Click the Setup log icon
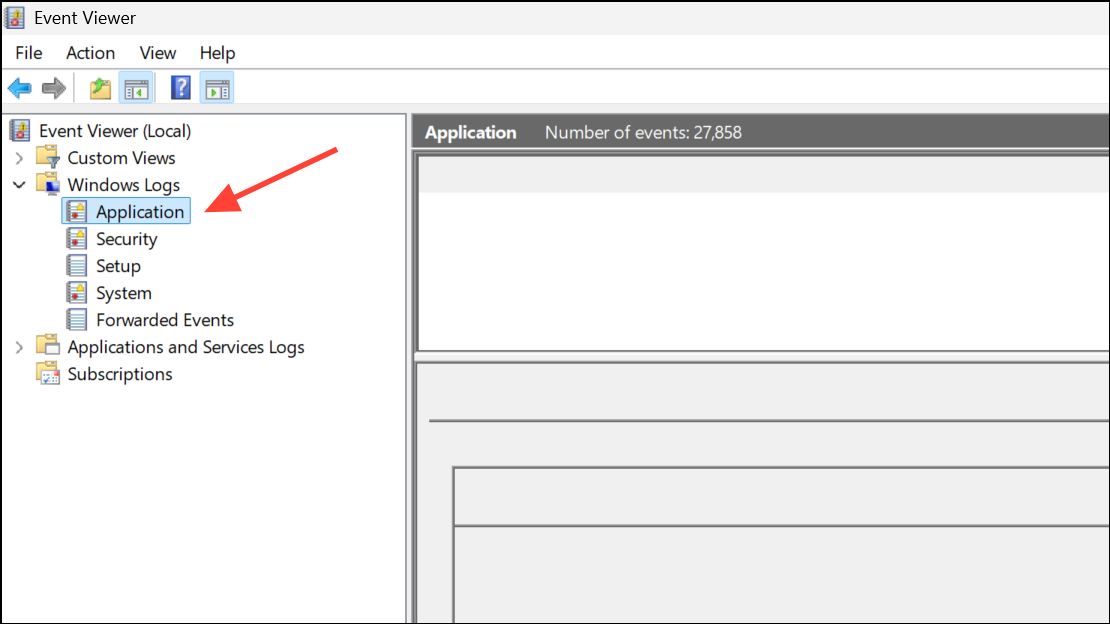Viewport: 1110px width, 624px height. pyautogui.click(x=76, y=265)
